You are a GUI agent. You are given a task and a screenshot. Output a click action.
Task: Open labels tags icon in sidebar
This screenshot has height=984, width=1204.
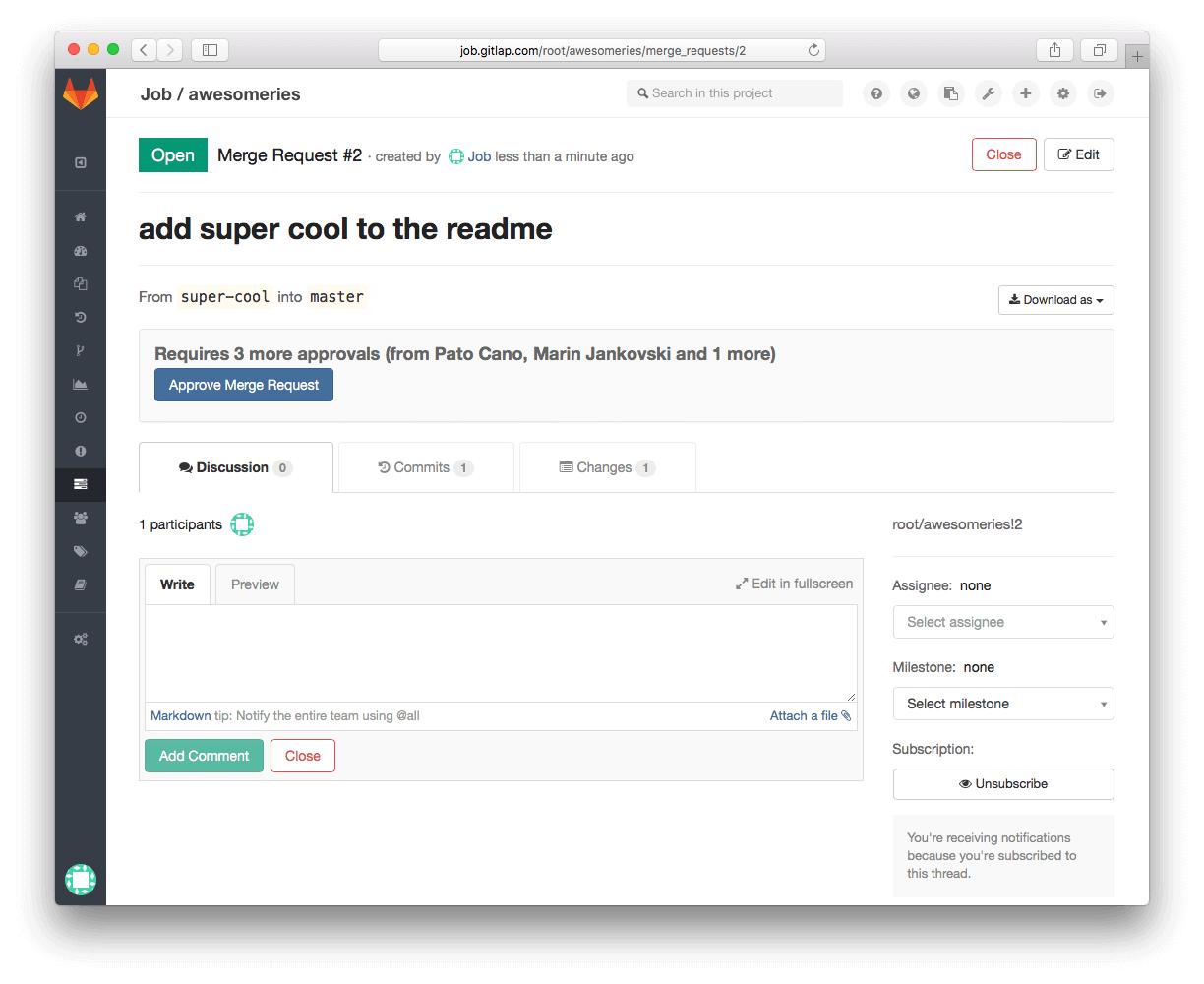pos(81,551)
